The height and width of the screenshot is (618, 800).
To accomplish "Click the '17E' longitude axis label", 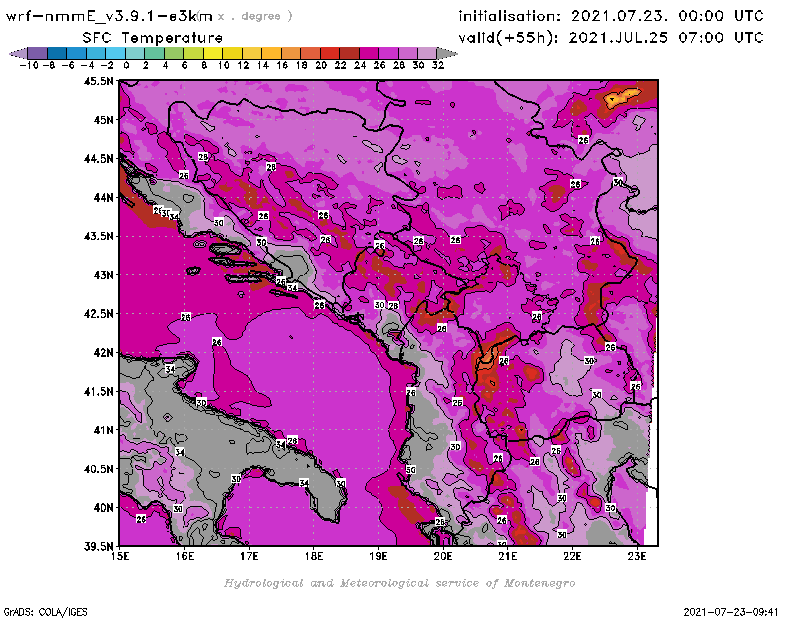I will pyautogui.click(x=249, y=556).
